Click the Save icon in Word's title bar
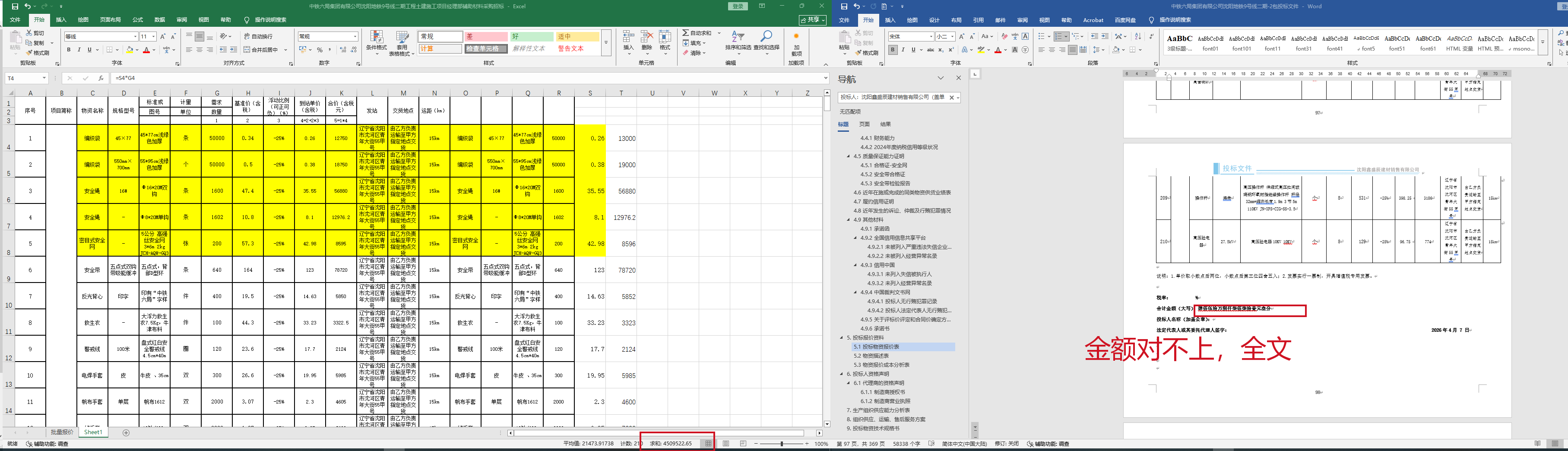Screen dimensions: 1568x451 [x=844, y=6]
